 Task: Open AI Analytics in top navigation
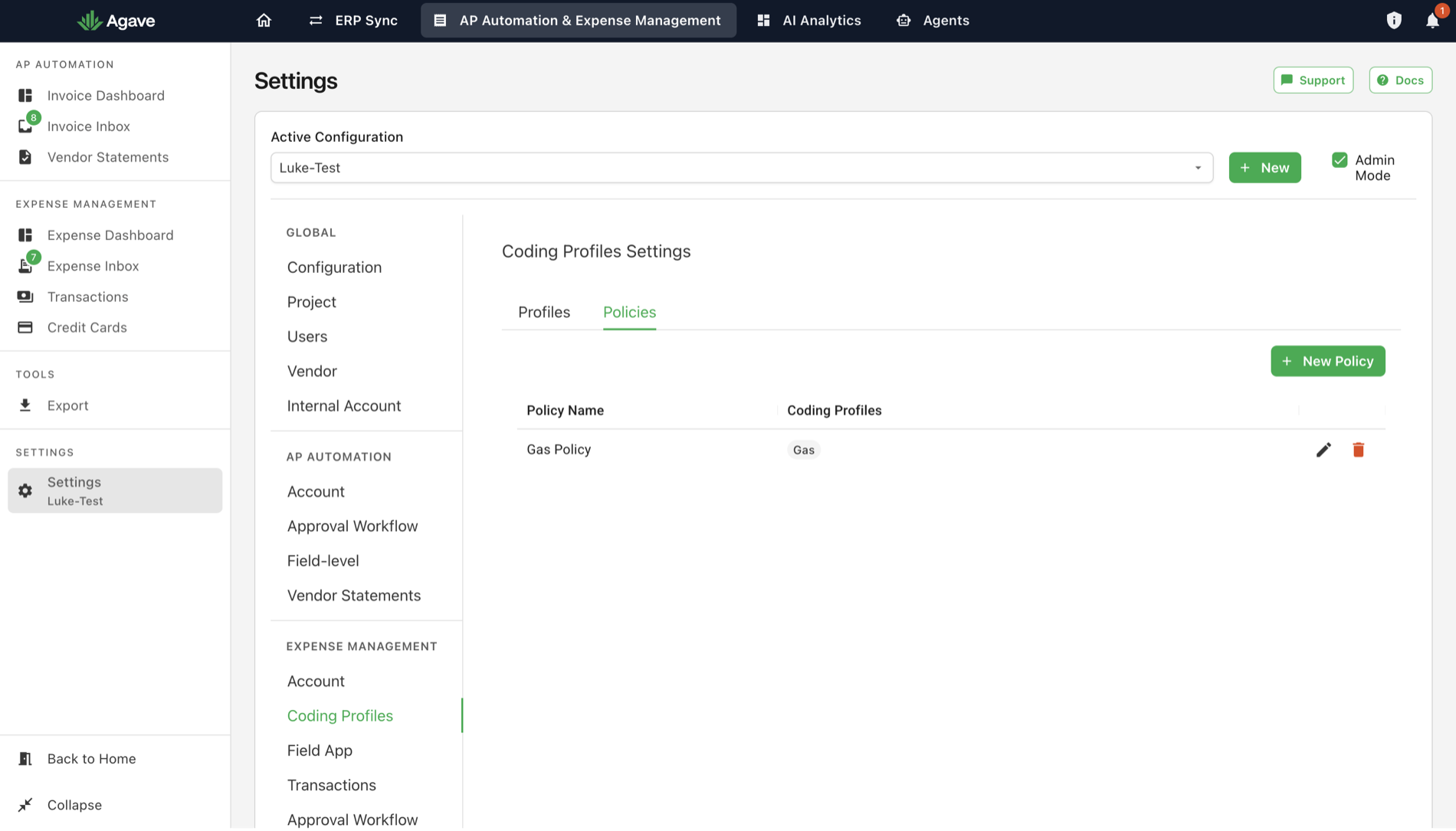(x=809, y=21)
